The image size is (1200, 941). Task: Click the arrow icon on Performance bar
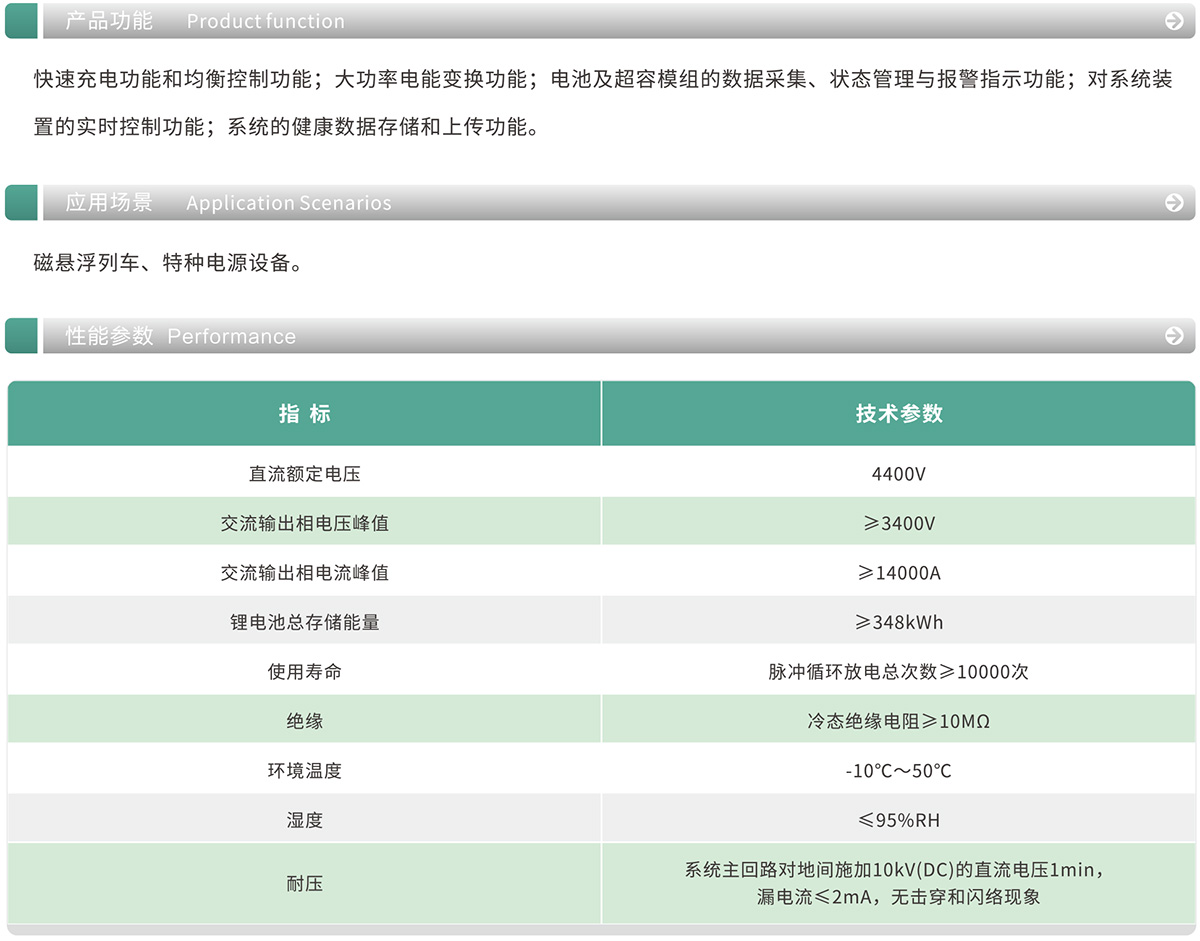(x=1174, y=336)
